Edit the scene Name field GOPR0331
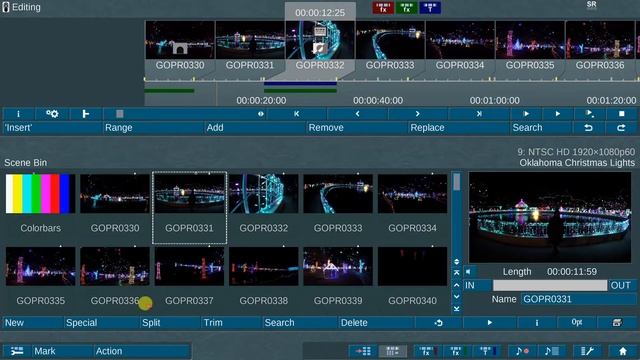 [x=578, y=299]
